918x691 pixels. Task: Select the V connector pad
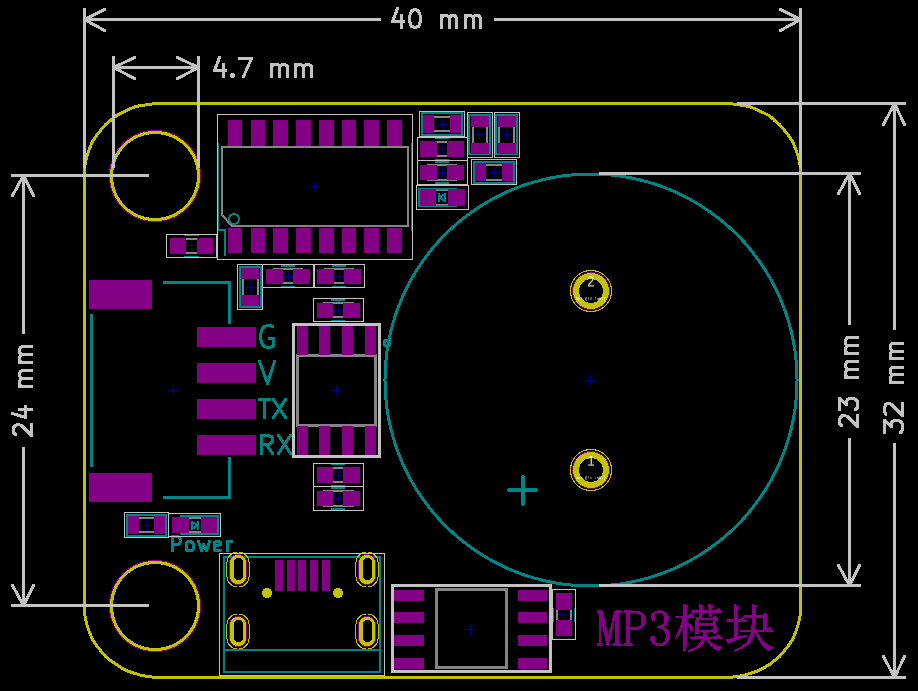(x=227, y=372)
